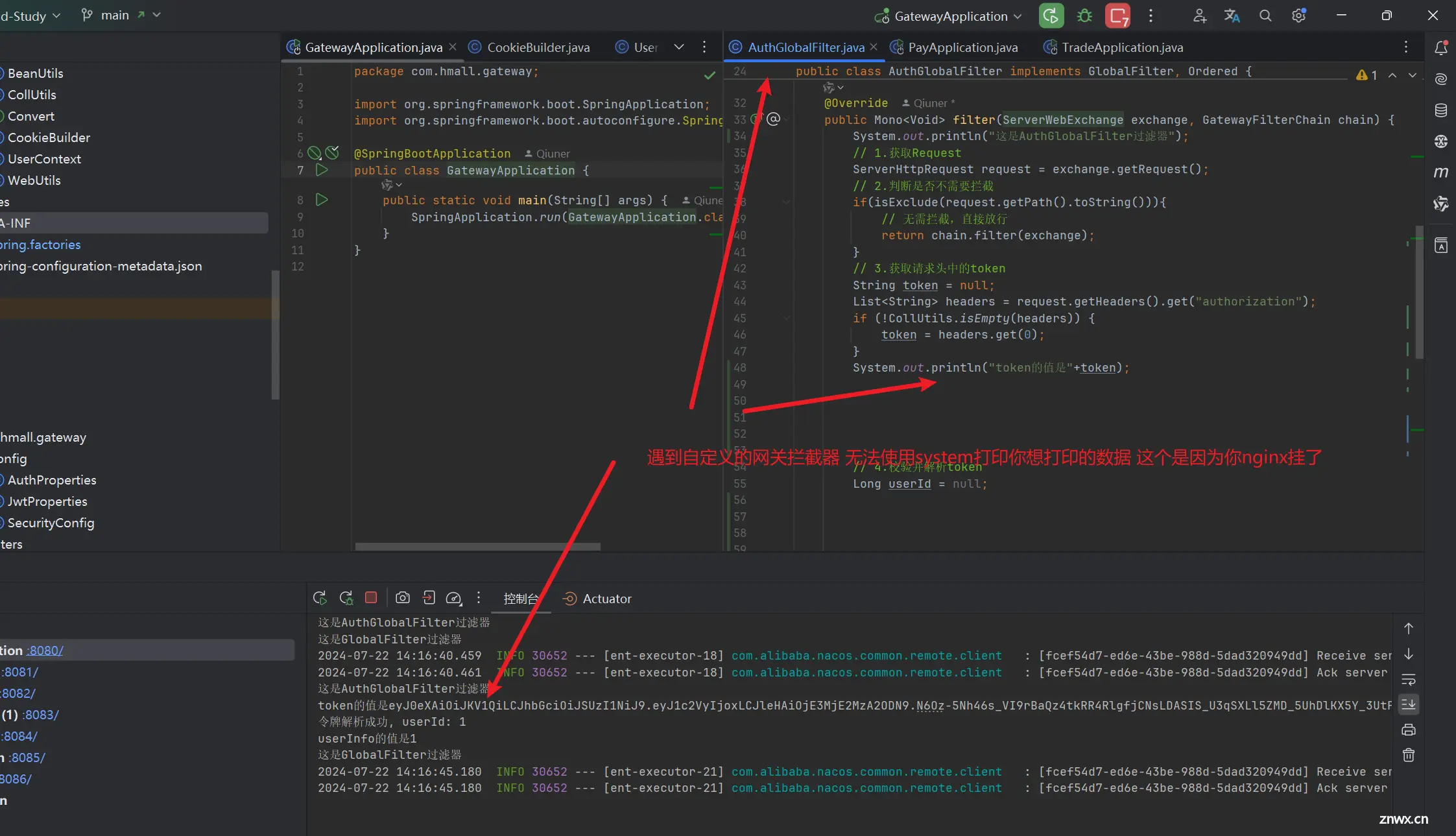Click the warning count indicator in the editor
Screen dimensions: 1456x836
[x=1366, y=75]
